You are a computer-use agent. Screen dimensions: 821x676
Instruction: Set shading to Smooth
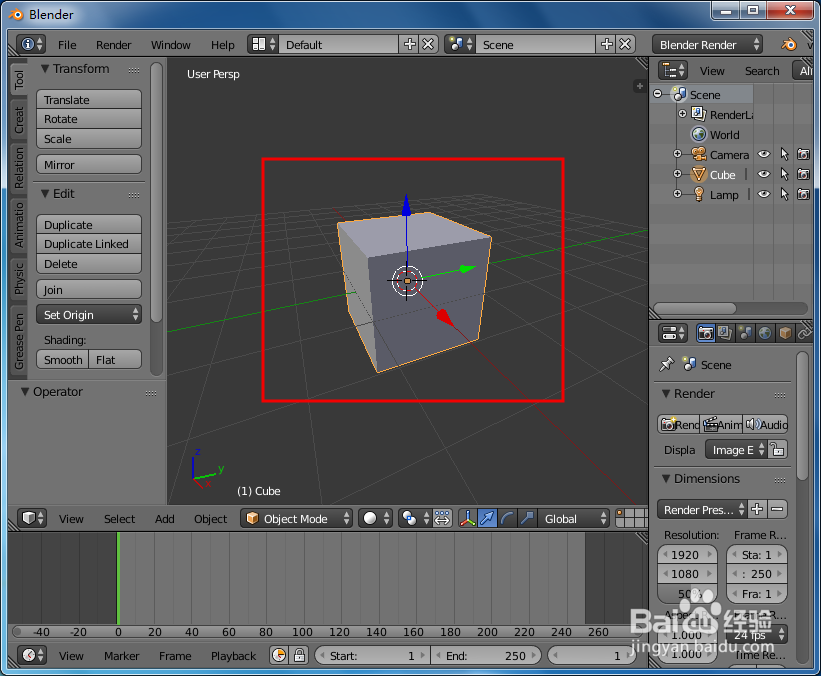[x=63, y=360]
